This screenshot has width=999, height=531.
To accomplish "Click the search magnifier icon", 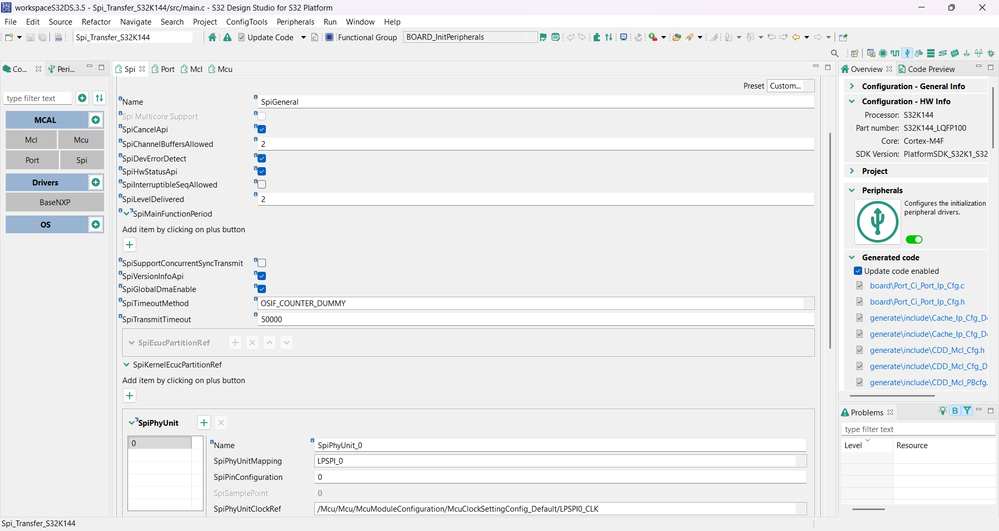I will [x=834, y=53].
